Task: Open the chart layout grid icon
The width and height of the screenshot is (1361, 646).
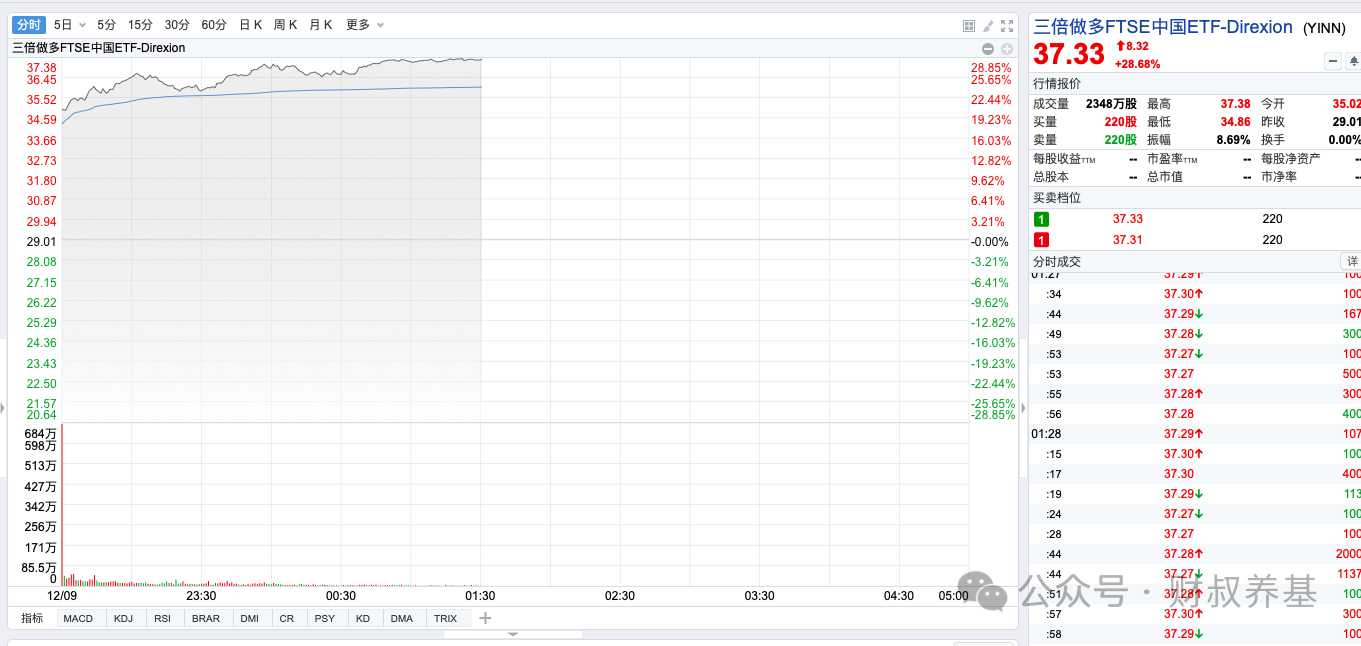Action: (968, 26)
